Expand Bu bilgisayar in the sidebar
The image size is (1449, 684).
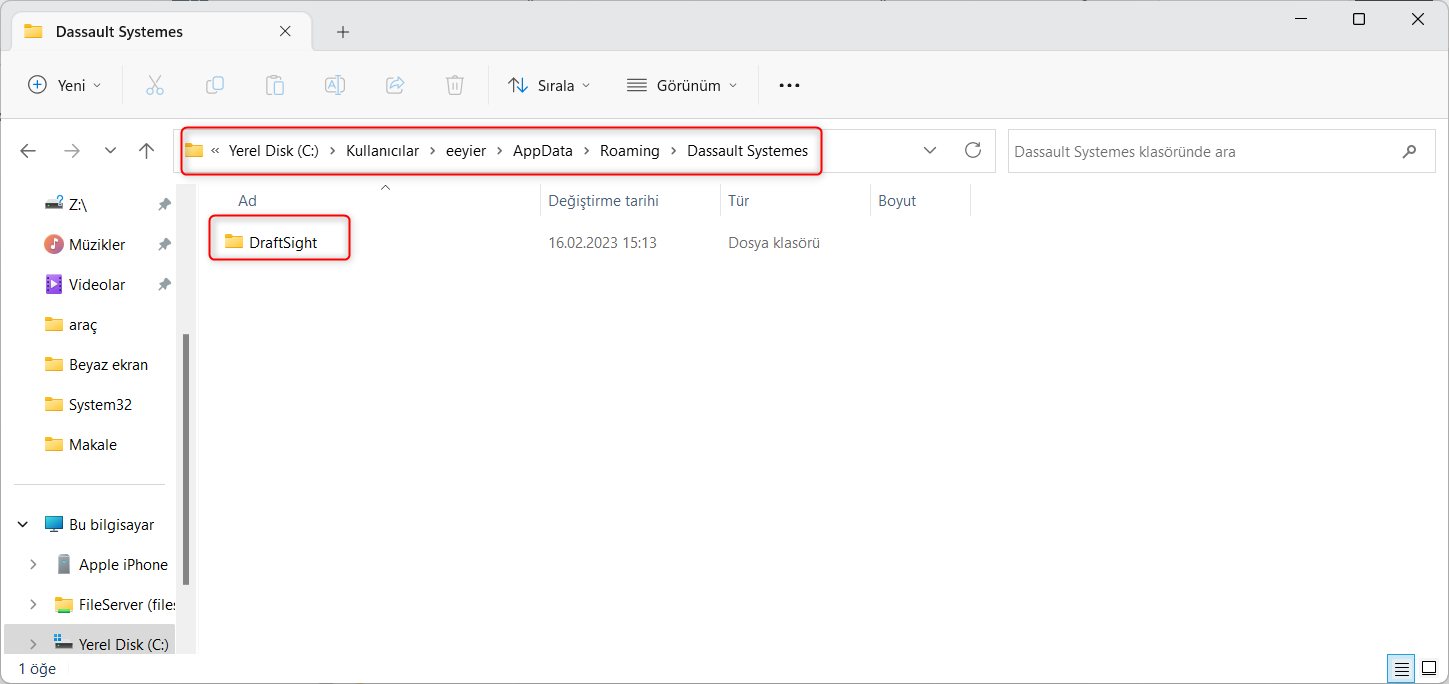pos(22,523)
